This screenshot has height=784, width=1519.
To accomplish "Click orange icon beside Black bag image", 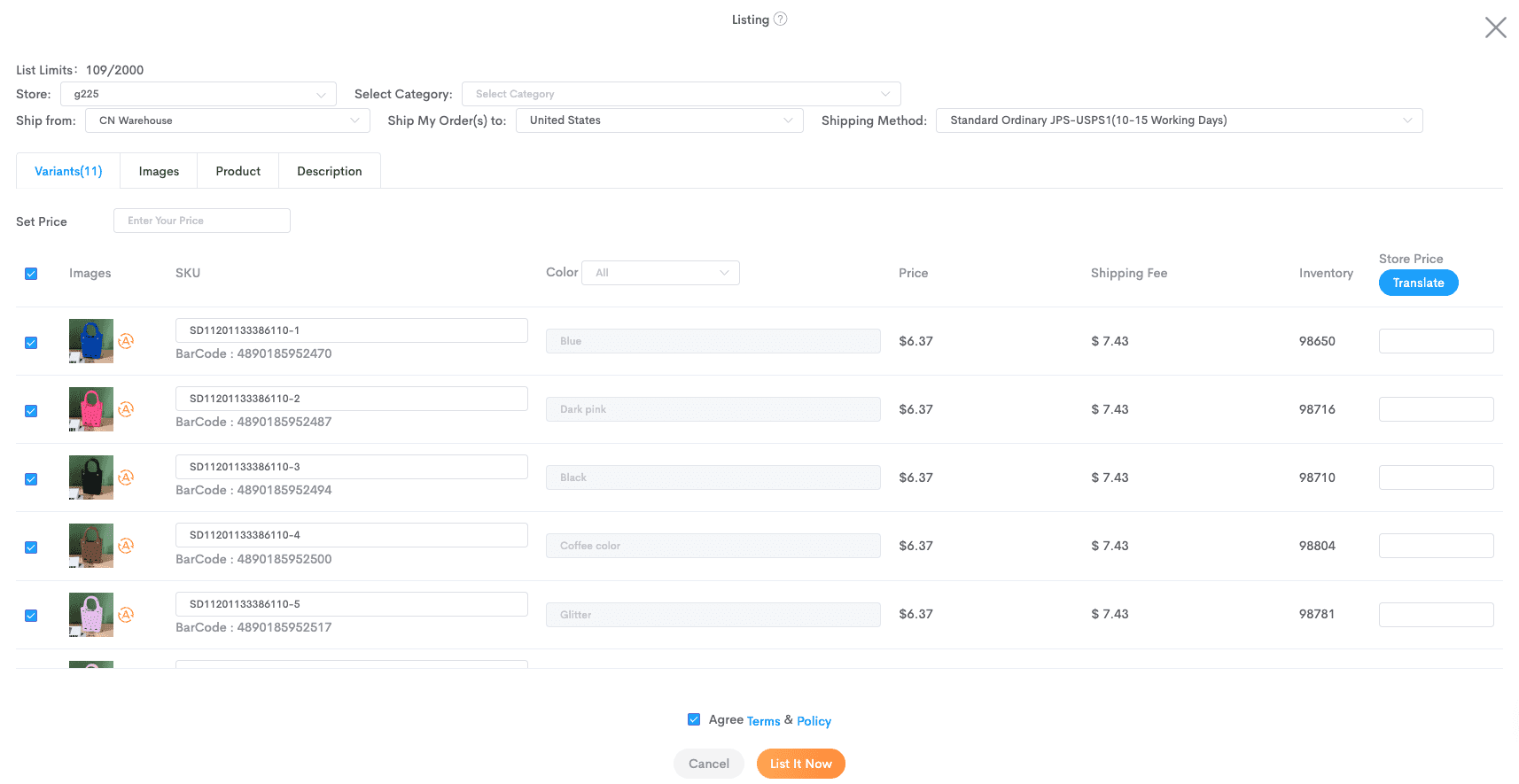I will (126, 477).
